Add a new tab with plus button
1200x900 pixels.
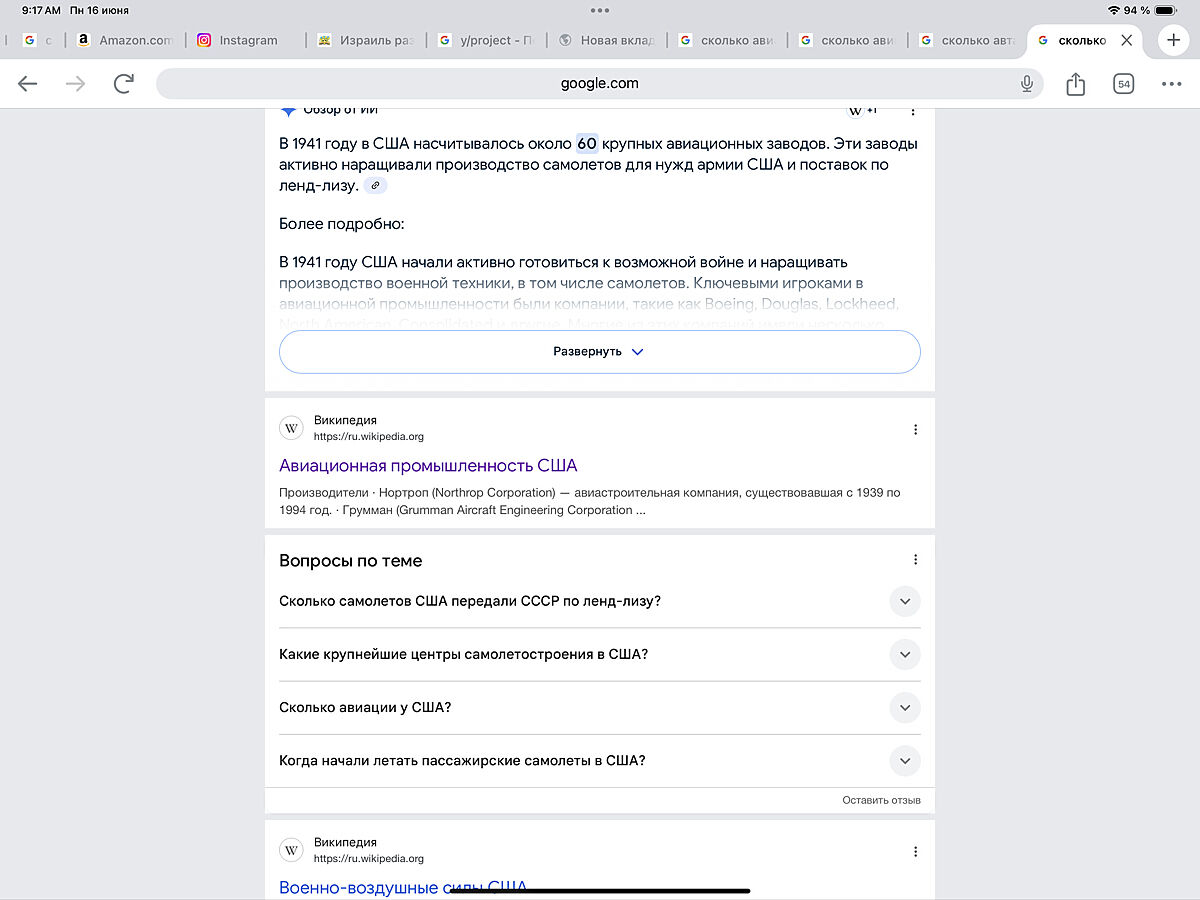tap(1174, 40)
